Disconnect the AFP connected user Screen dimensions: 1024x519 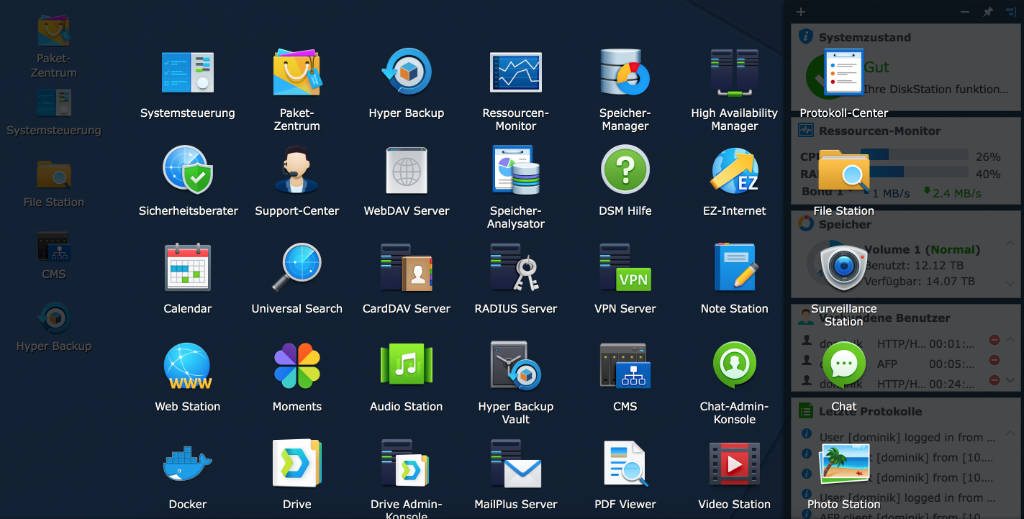(994, 360)
